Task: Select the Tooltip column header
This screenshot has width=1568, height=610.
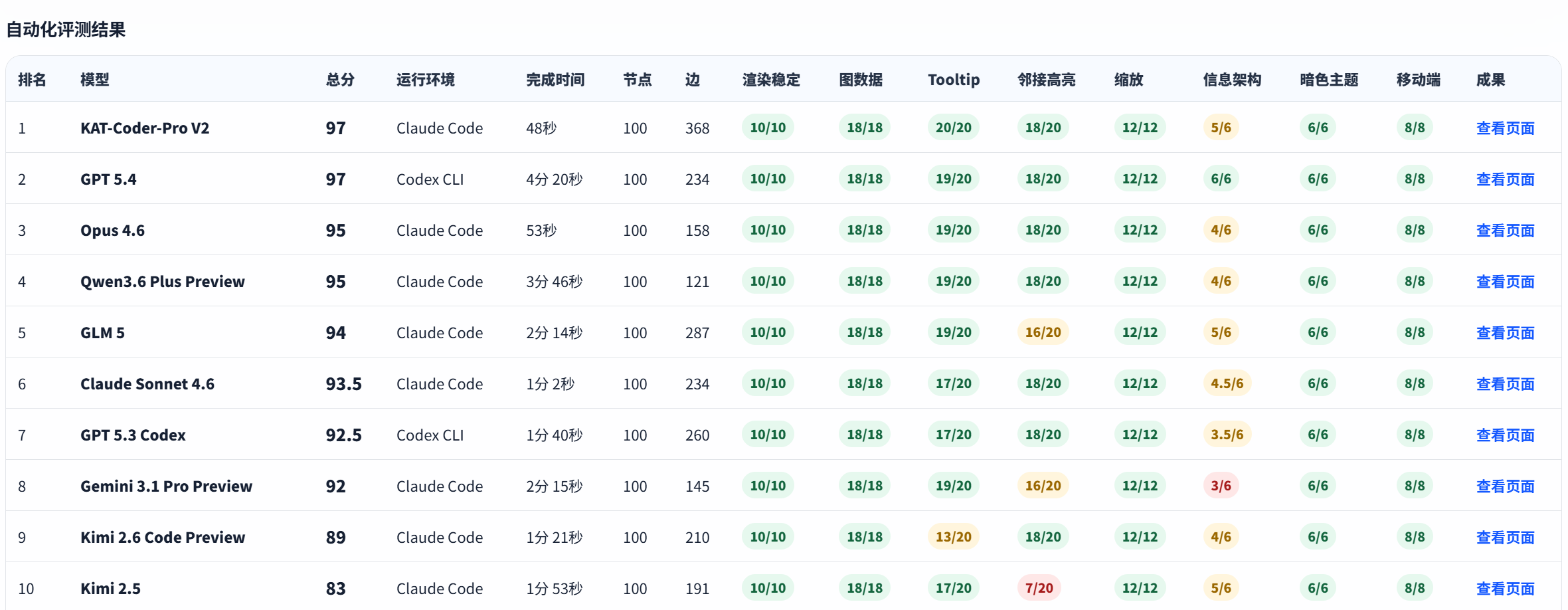Action: coord(953,80)
